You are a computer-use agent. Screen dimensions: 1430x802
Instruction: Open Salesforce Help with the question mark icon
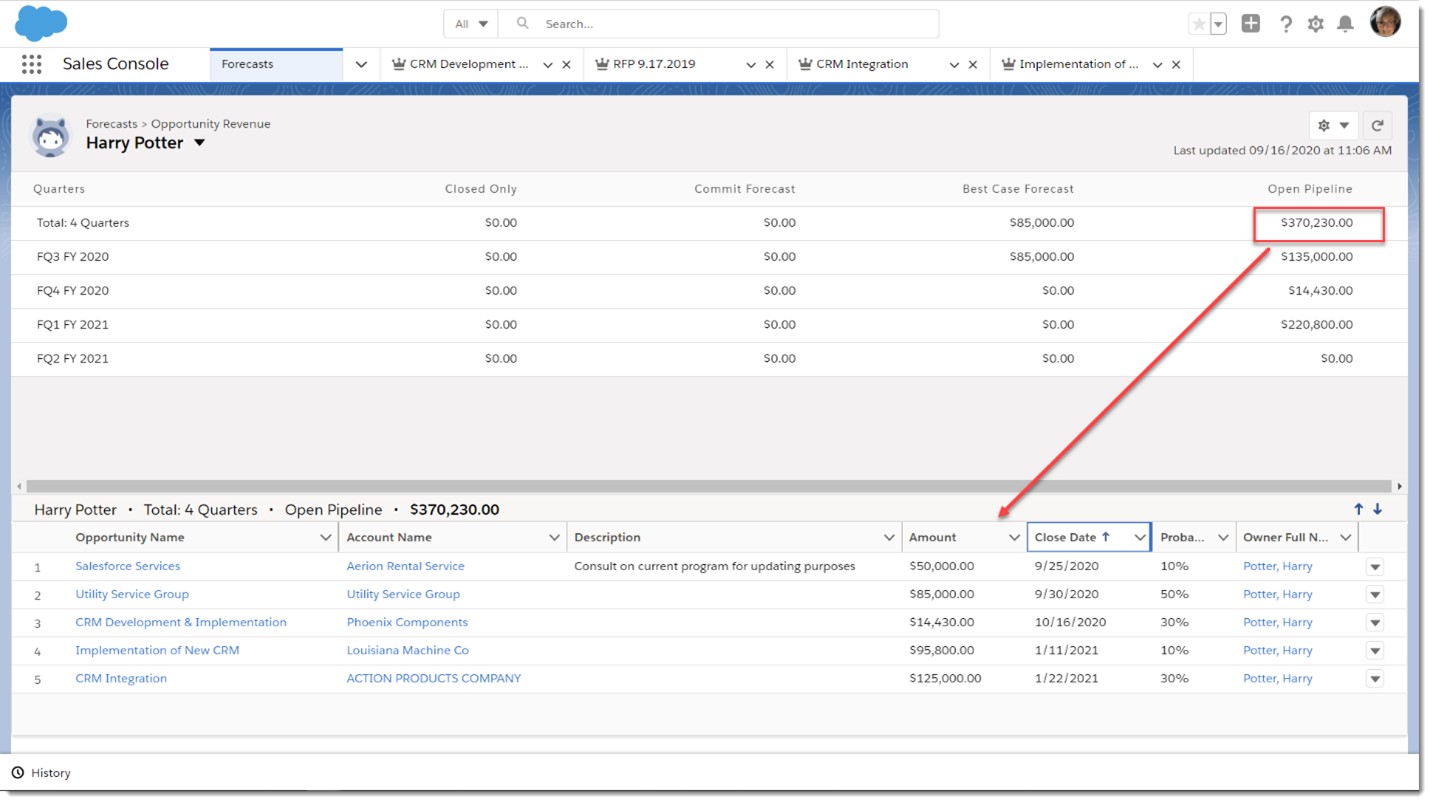1286,22
